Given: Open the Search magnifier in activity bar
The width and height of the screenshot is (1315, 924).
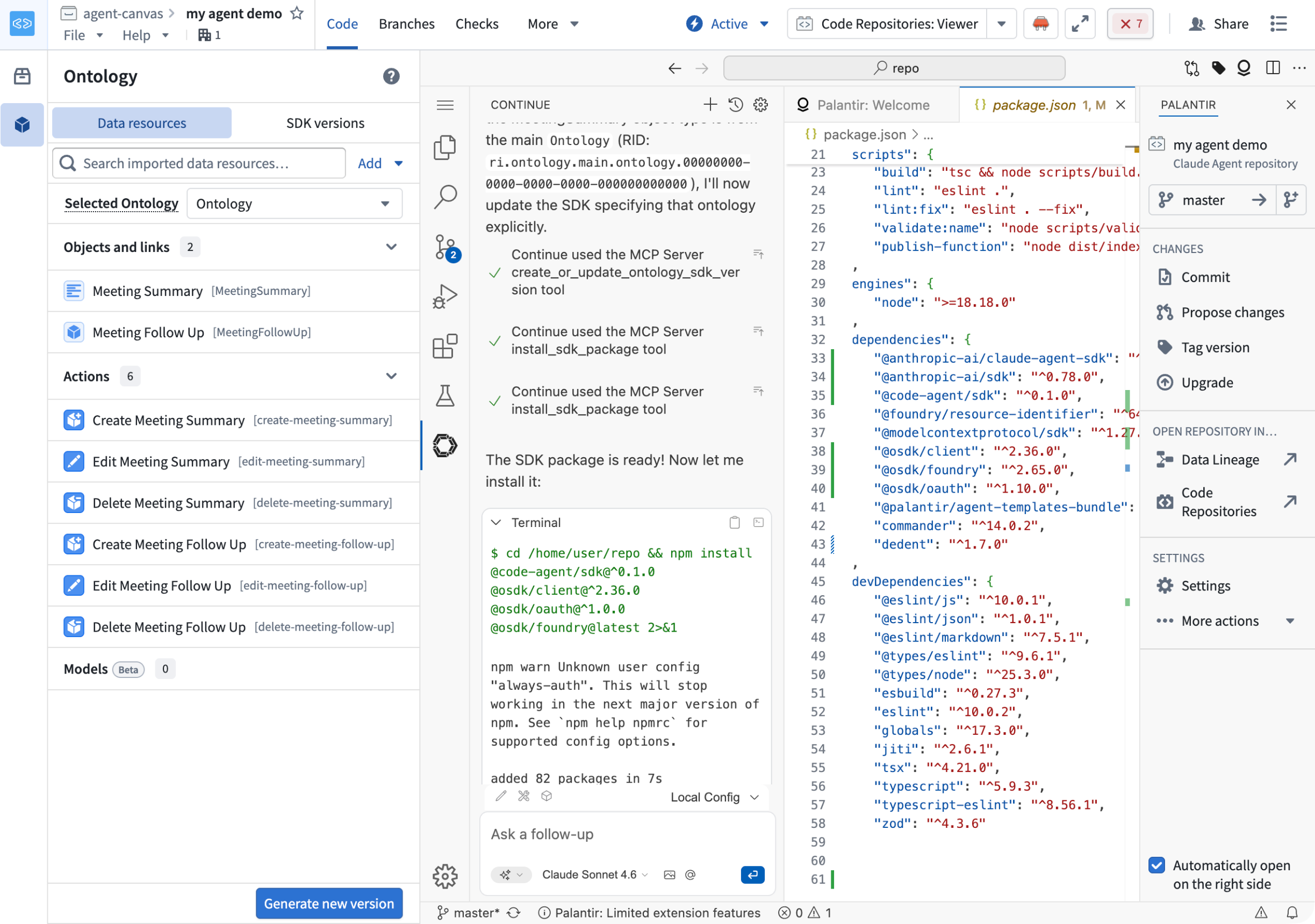Looking at the screenshot, I should pyautogui.click(x=444, y=197).
